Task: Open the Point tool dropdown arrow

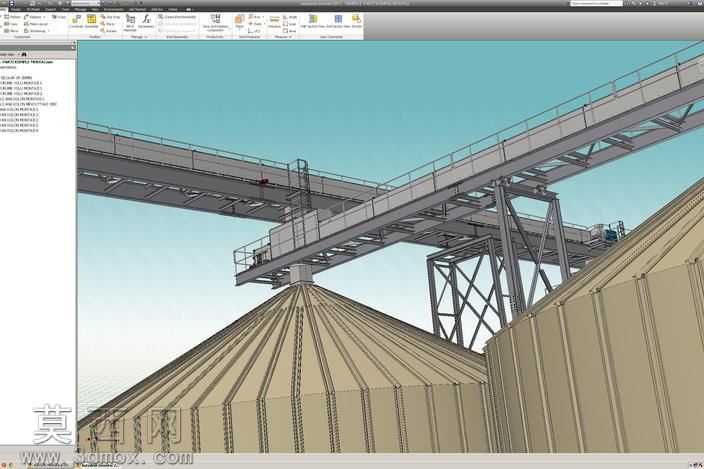Action: [264, 24]
